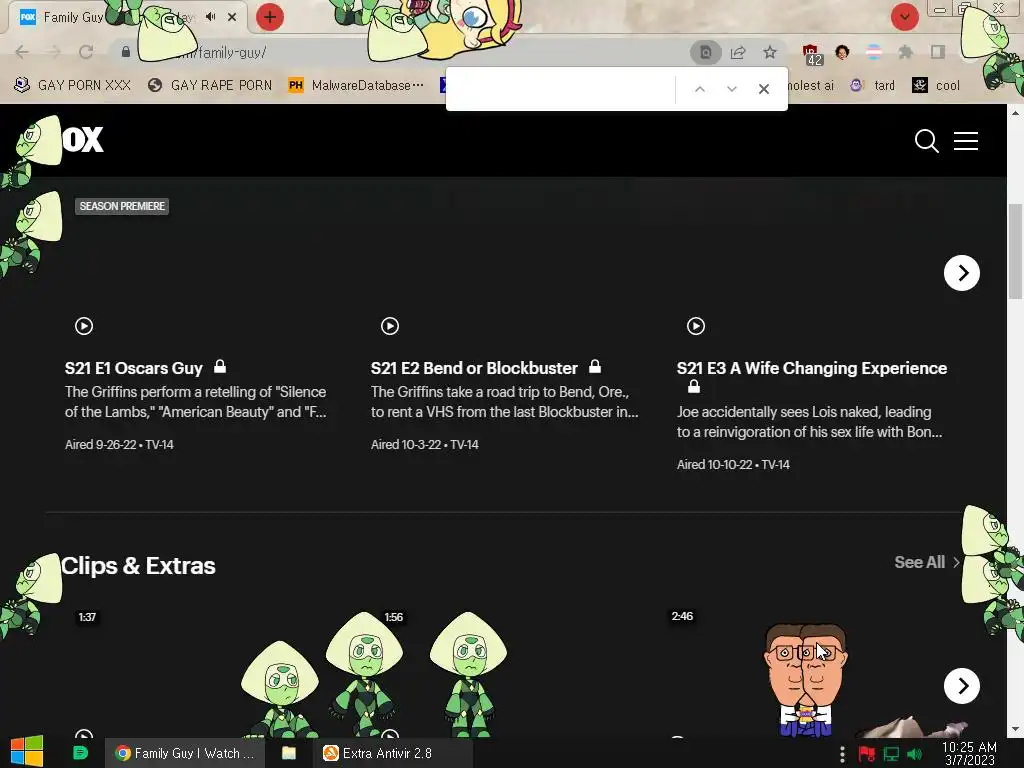Click the red flag tray icon
1024x768 pixels.
(x=867, y=754)
